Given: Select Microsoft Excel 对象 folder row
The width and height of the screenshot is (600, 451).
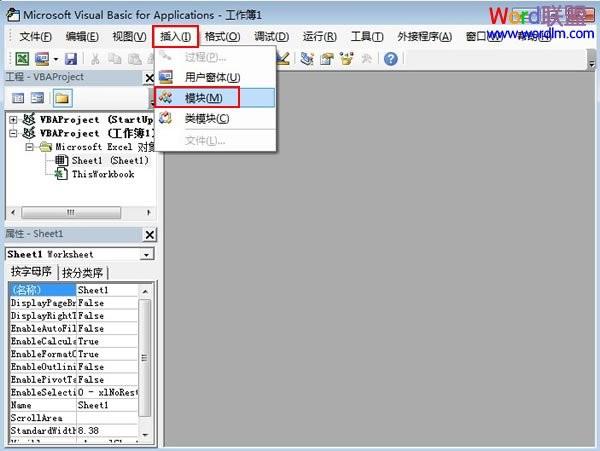Looking at the screenshot, I should click(x=105, y=147).
